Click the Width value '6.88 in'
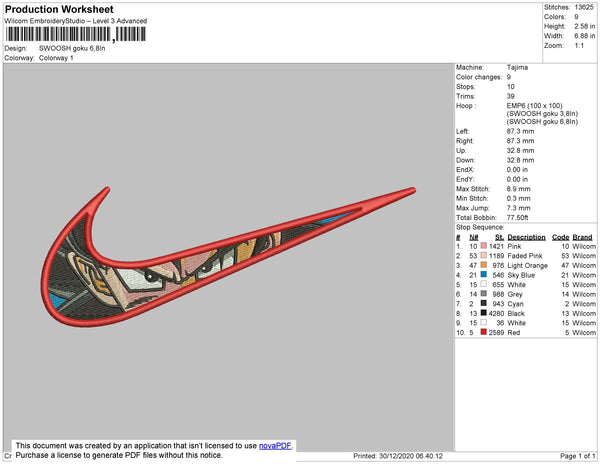Image resolution: width=600 pixels, height=464 pixels. pos(584,36)
